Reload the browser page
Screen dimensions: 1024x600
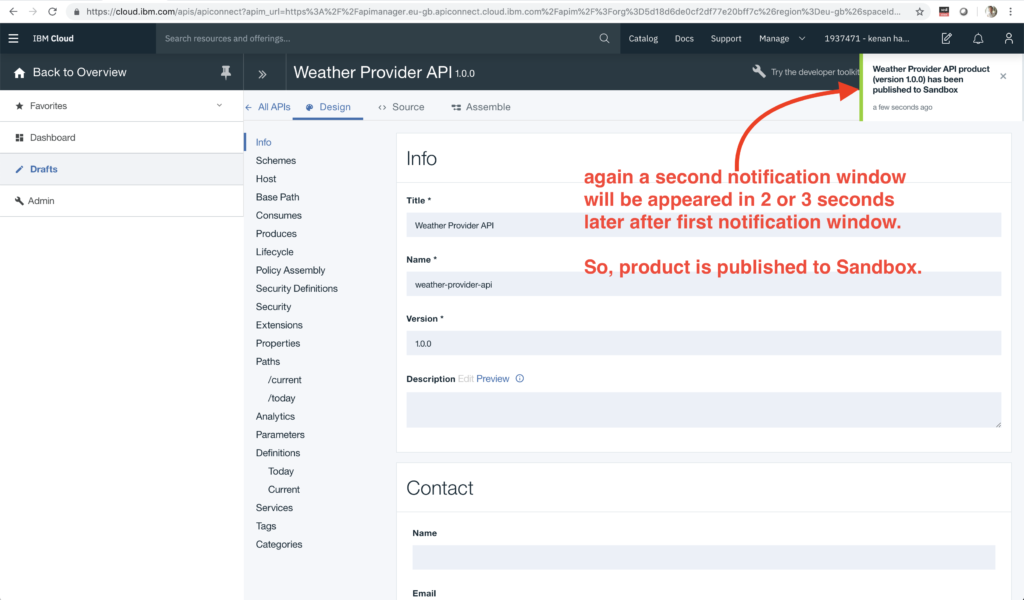[52, 12]
